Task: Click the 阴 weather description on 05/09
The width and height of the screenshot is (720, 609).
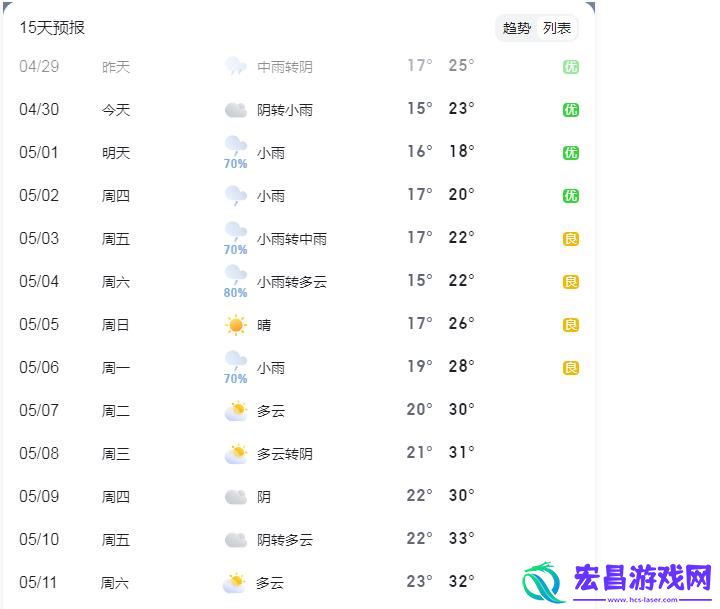Action: (264, 497)
